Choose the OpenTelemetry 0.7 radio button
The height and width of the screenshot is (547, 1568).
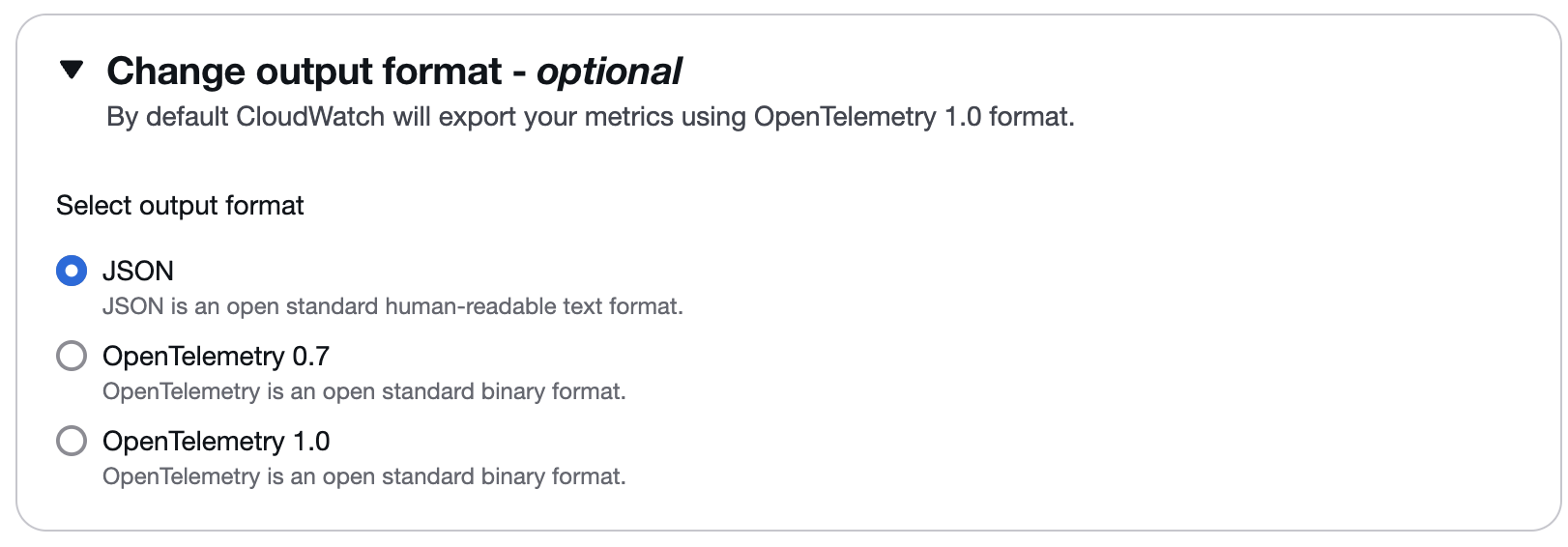pyautogui.click(x=72, y=356)
